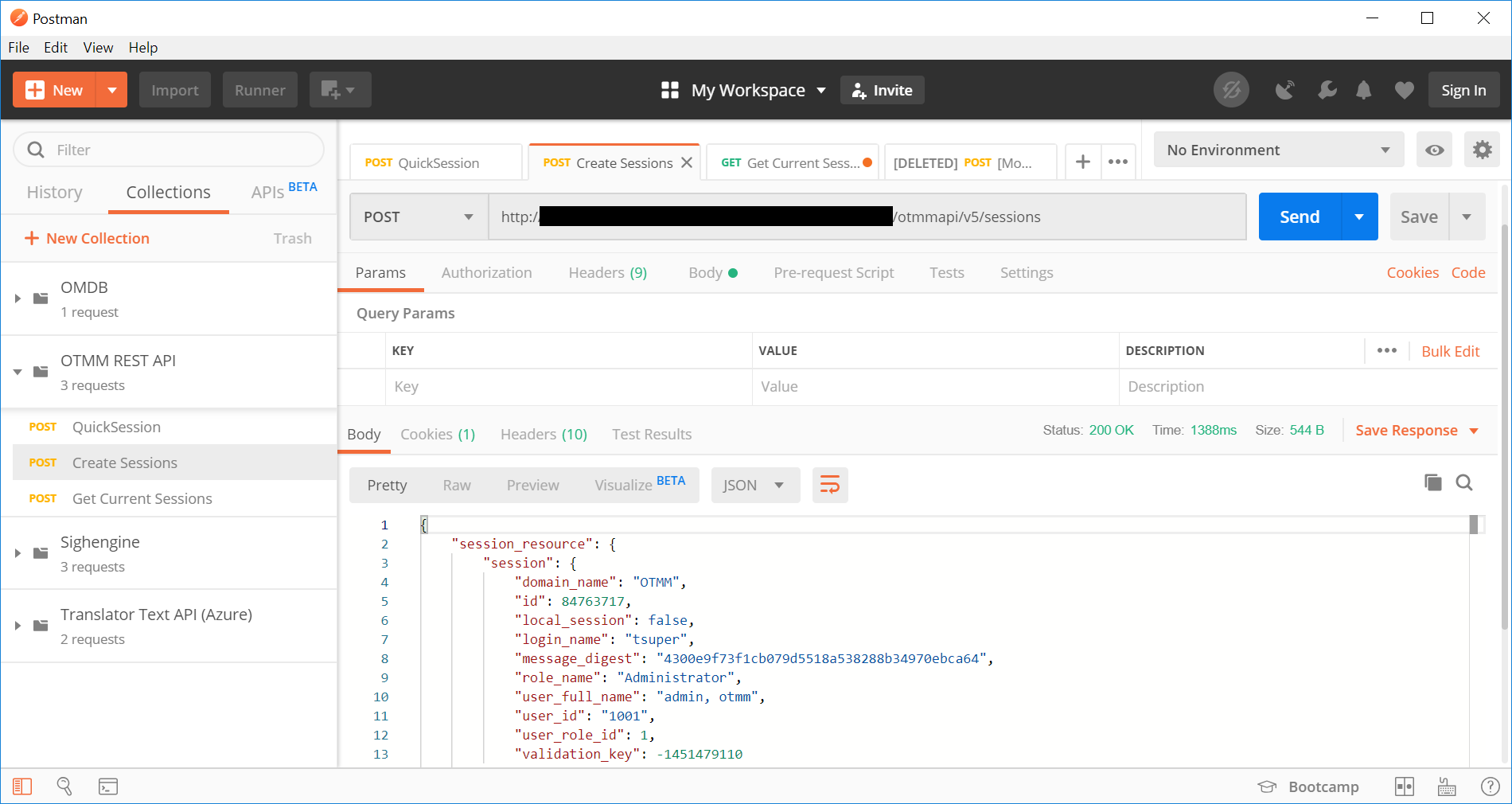Viewport: 1512px width, 804px height.
Task: Open the POST method dropdown
Action: click(418, 217)
